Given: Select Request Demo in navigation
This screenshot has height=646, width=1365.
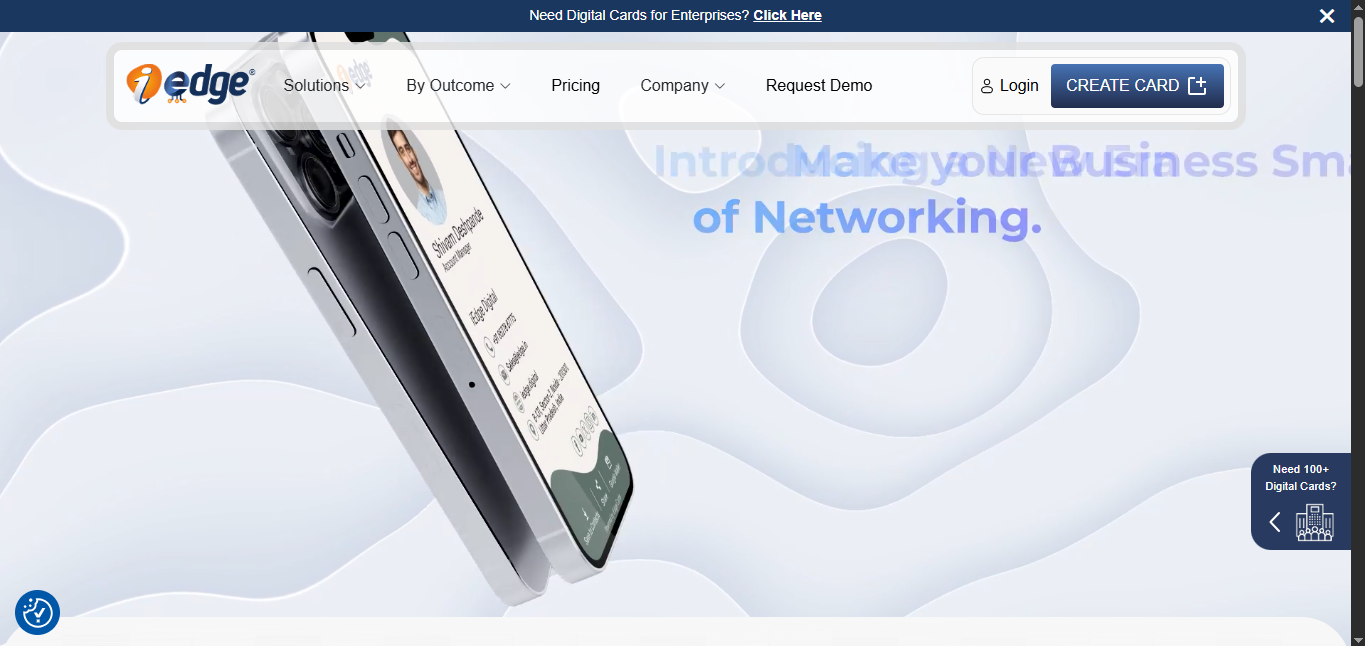Looking at the screenshot, I should point(818,86).
